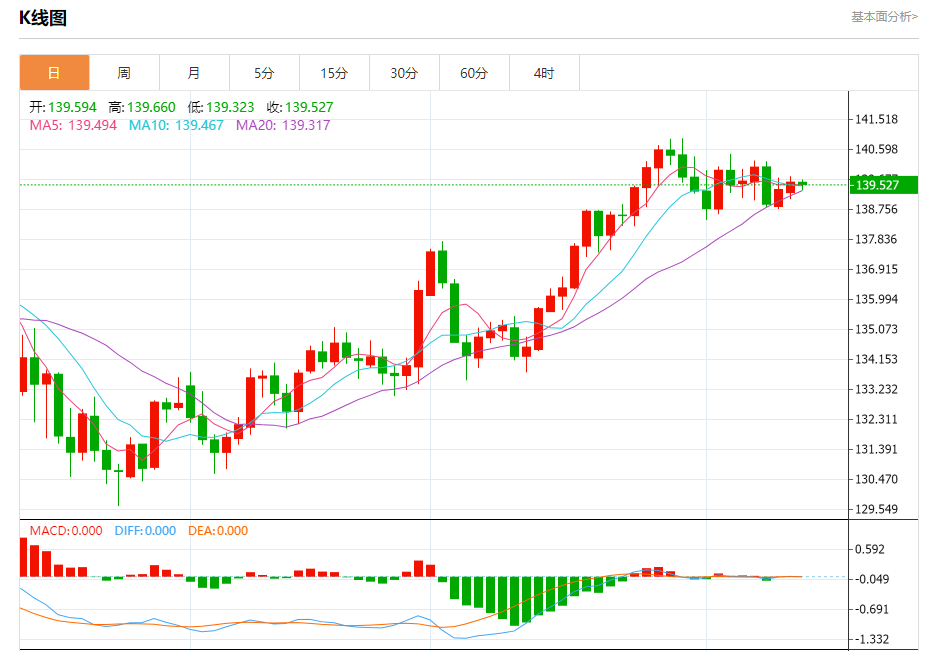The height and width of the screenshot is (651, 927).
Task: Click the 高: 139.660 high value
Action: point(142,107)
